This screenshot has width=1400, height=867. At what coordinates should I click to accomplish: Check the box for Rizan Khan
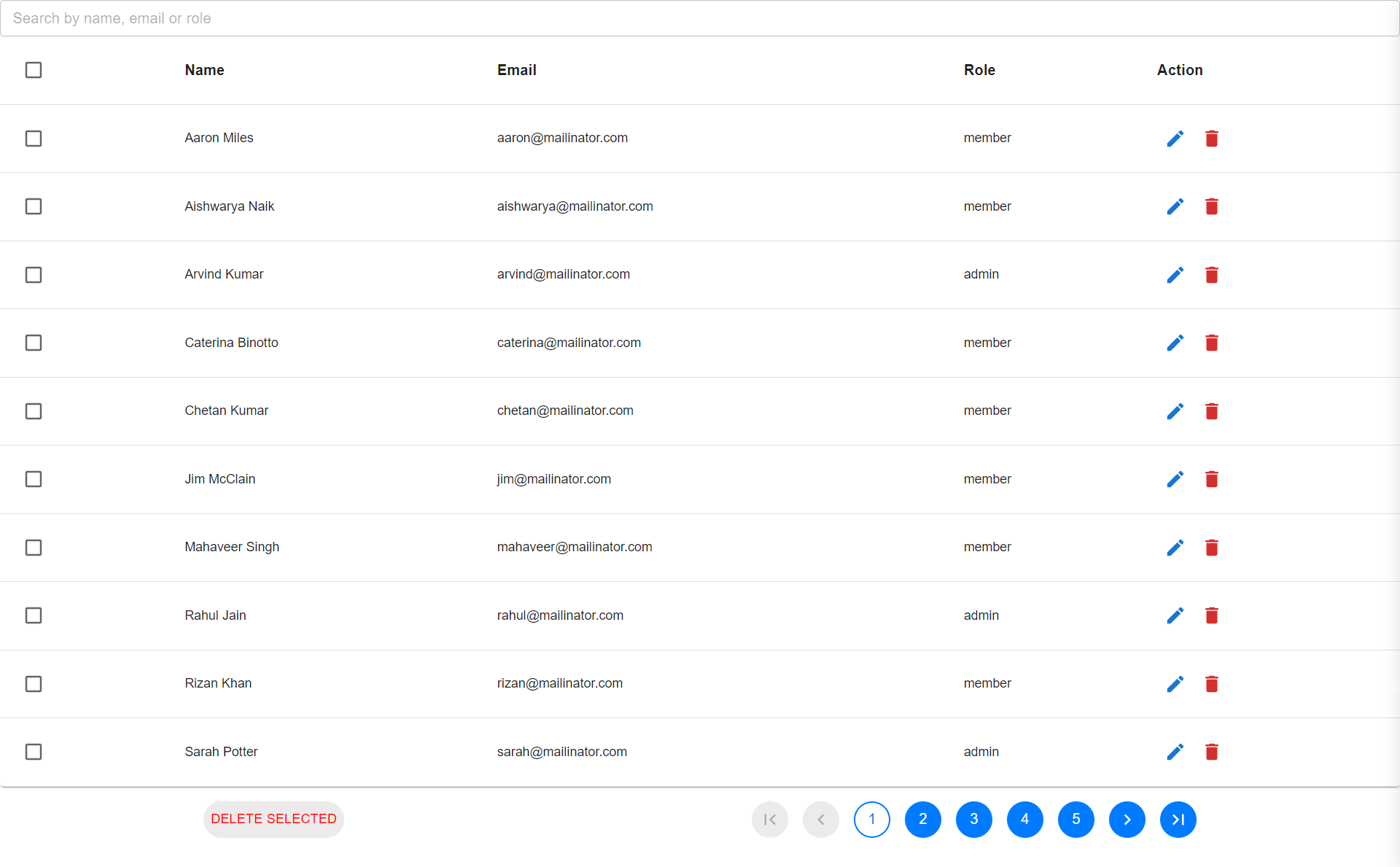click(x=34, y=684)
